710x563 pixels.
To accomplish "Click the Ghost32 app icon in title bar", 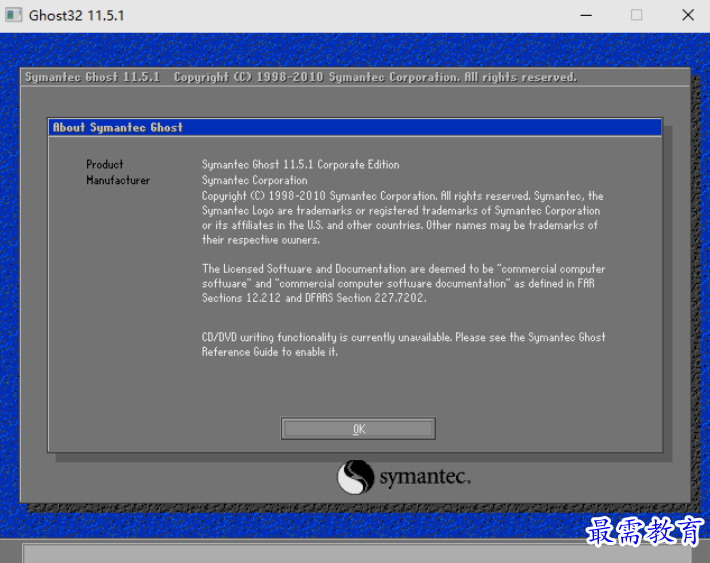I will 14,15.
